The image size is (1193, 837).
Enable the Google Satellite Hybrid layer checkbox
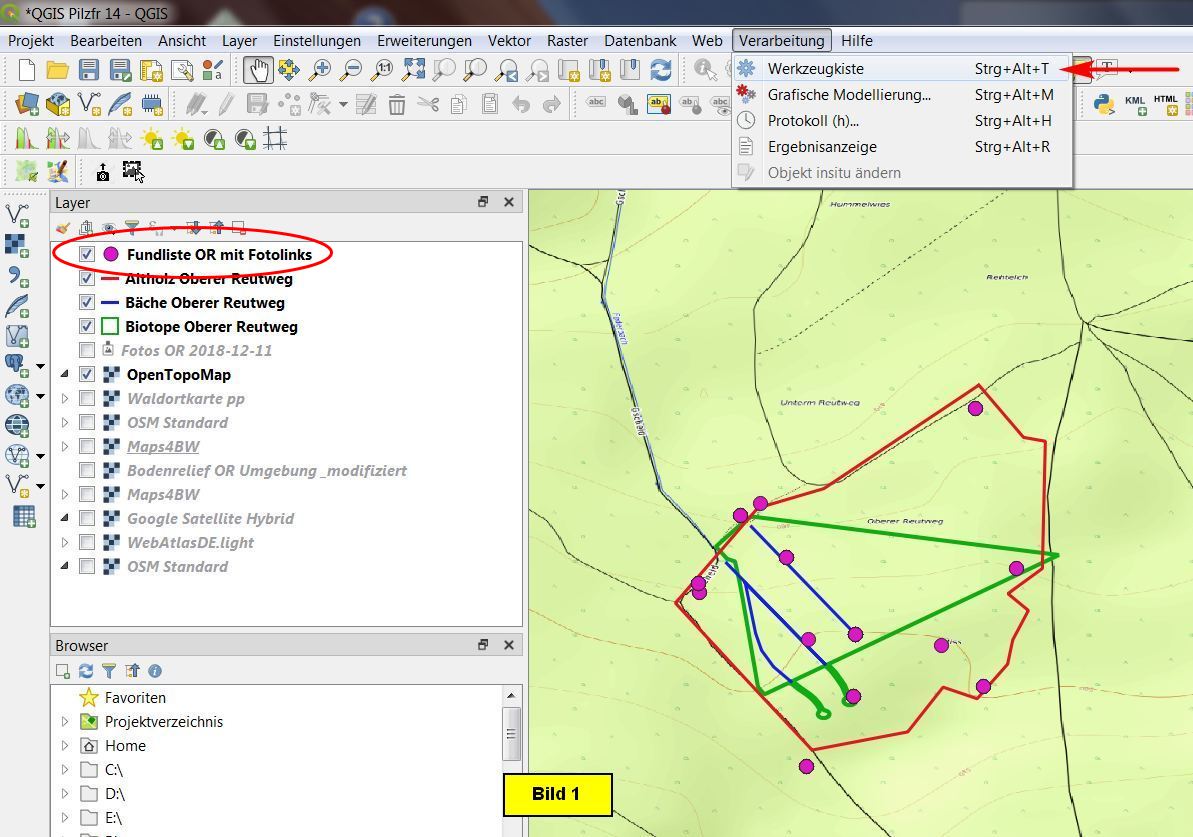pos(87,518)
